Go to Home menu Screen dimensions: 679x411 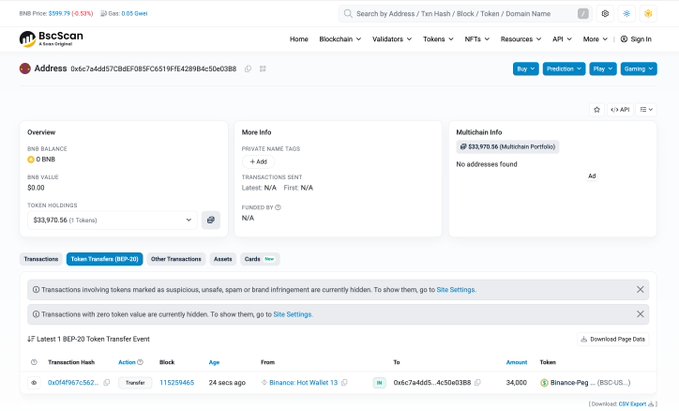point(299,39)
